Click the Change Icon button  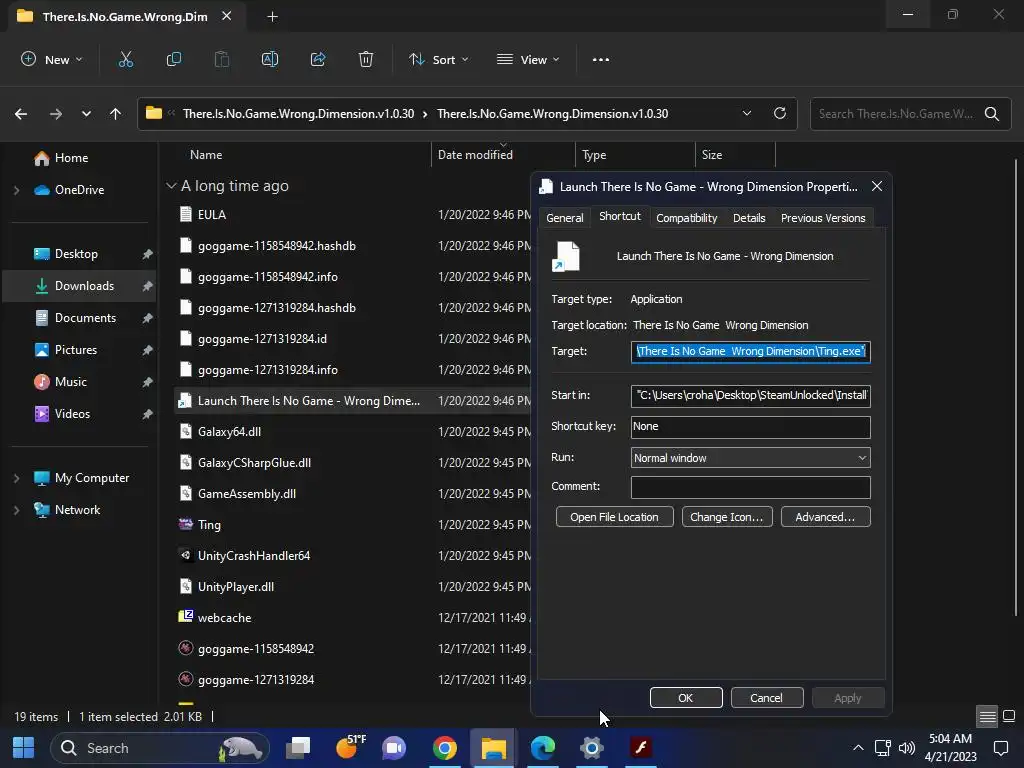point(727,517)
